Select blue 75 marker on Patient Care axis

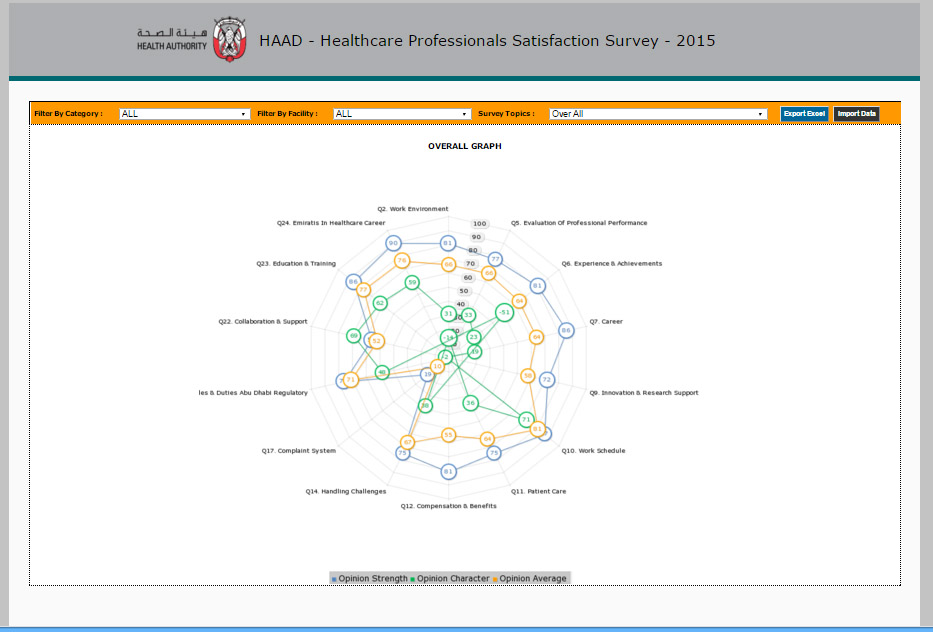click(x=493, y=453)
